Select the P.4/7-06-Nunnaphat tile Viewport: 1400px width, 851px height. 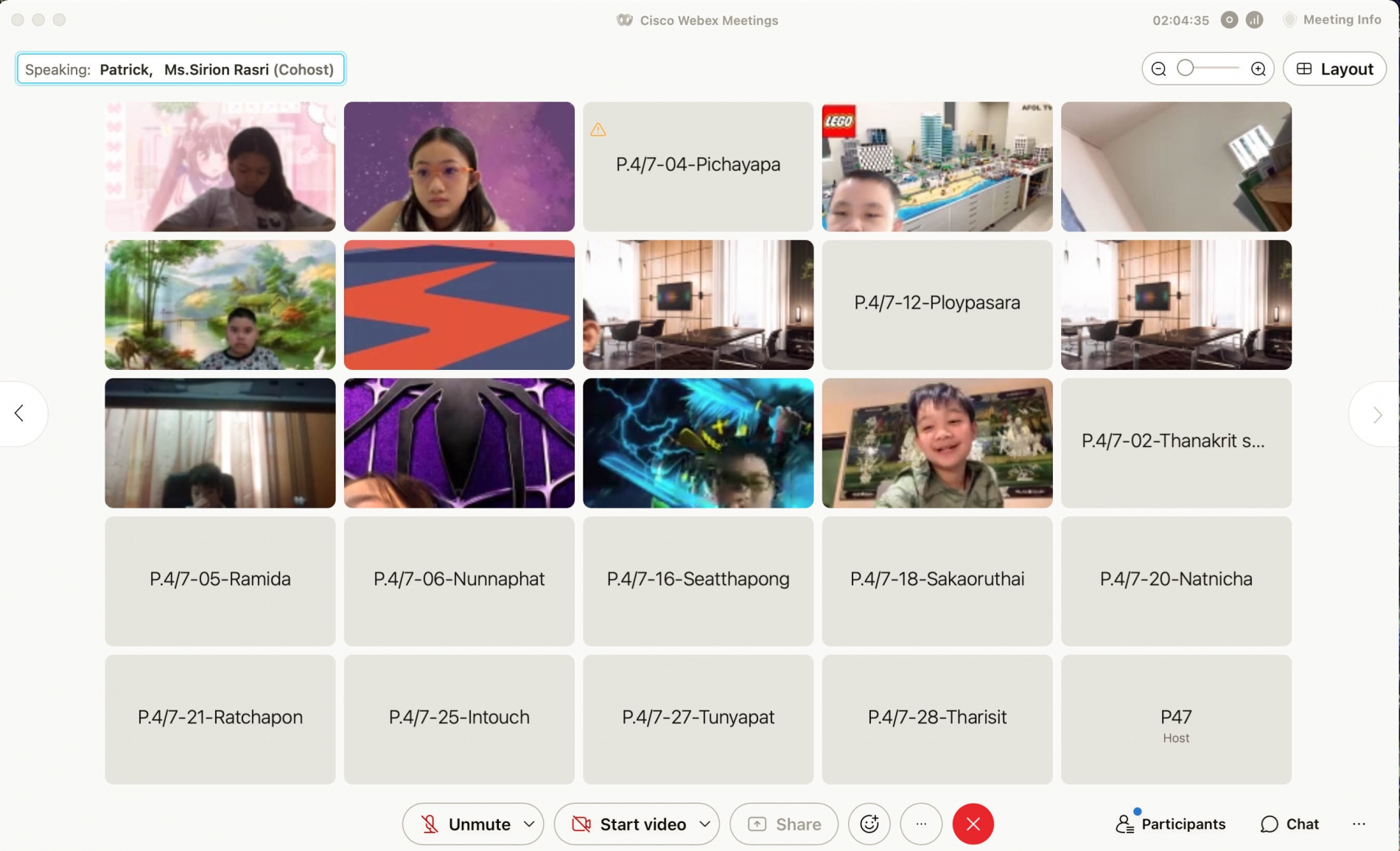tap(459, 581)
